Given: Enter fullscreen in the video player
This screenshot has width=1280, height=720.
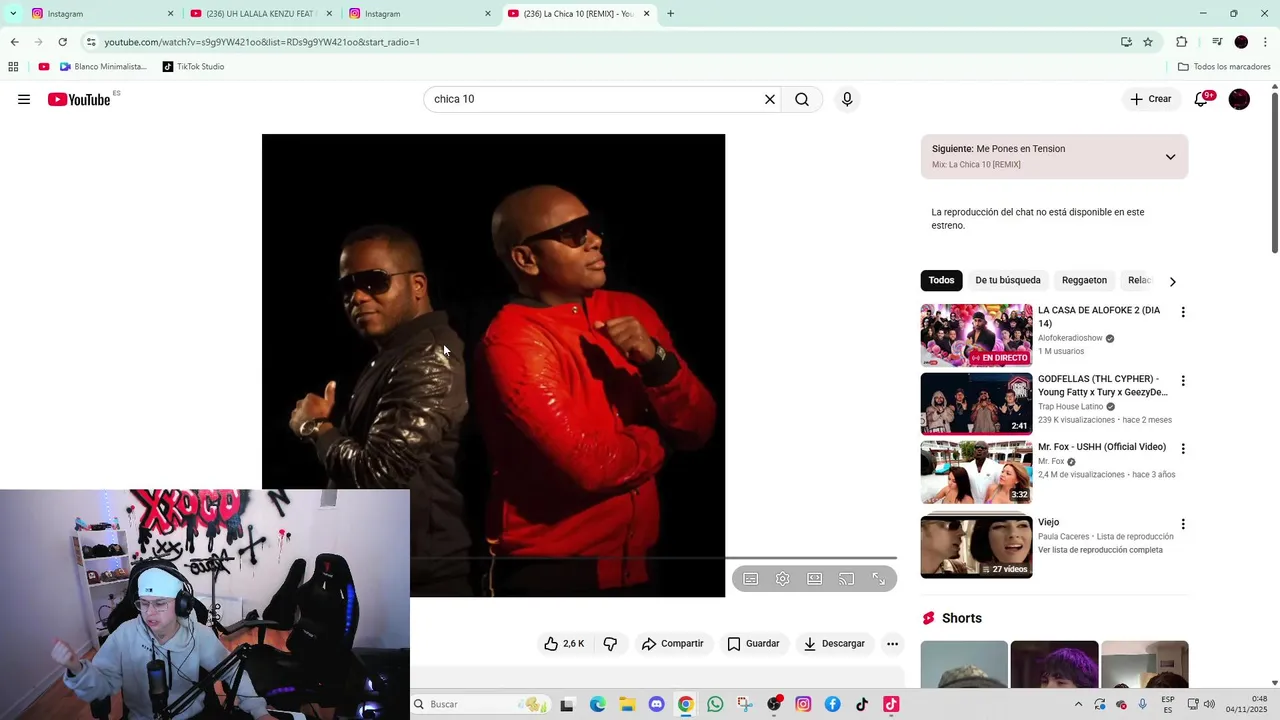Looking at the screenshot, I should point(879,579).
